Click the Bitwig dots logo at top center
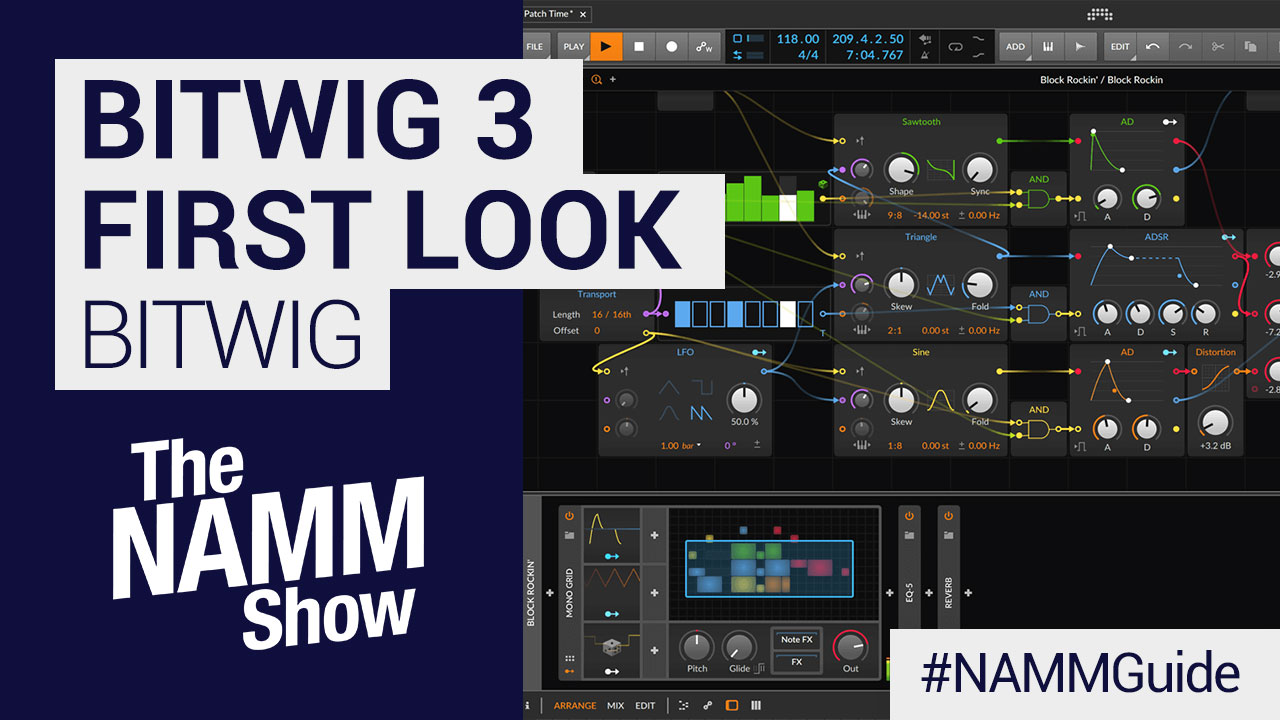 point(1100,14)
